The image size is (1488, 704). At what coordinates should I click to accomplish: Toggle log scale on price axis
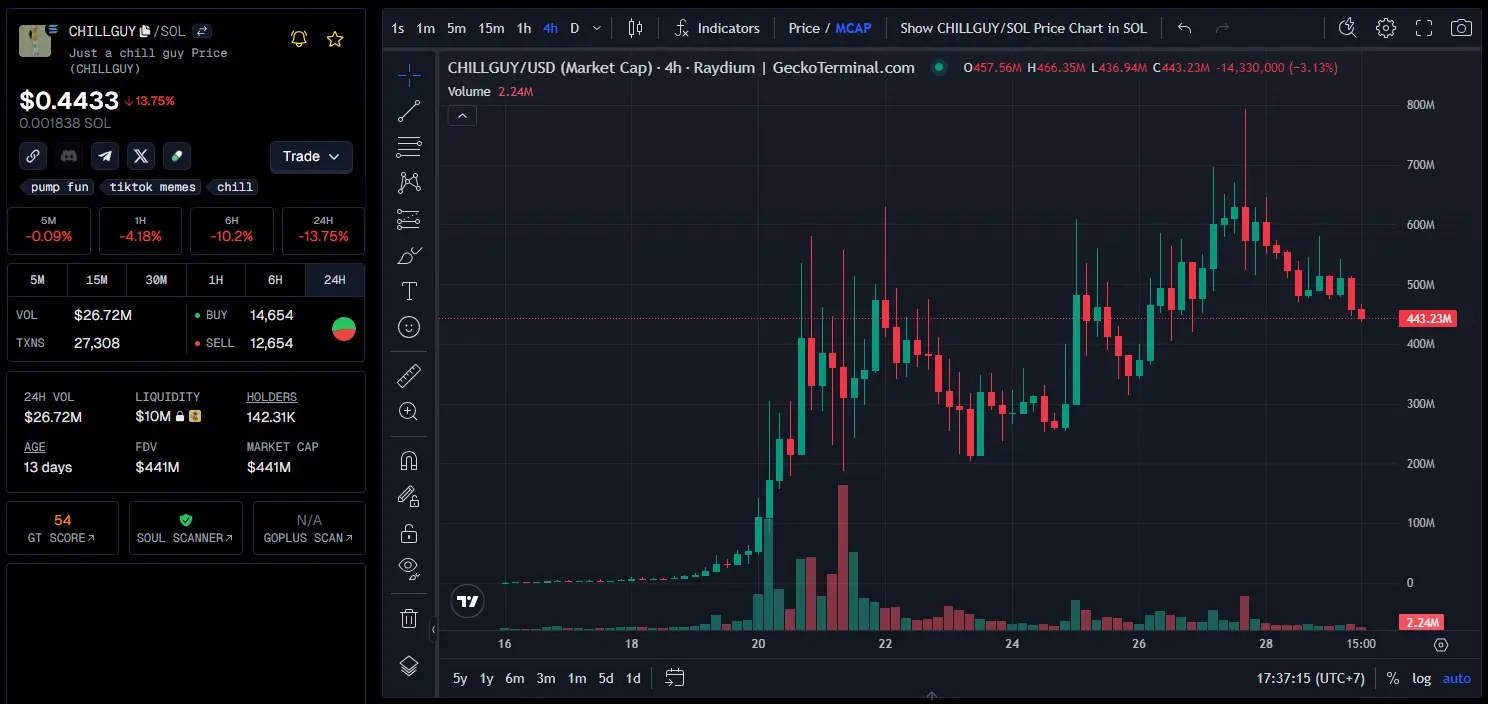(1421, 678)
